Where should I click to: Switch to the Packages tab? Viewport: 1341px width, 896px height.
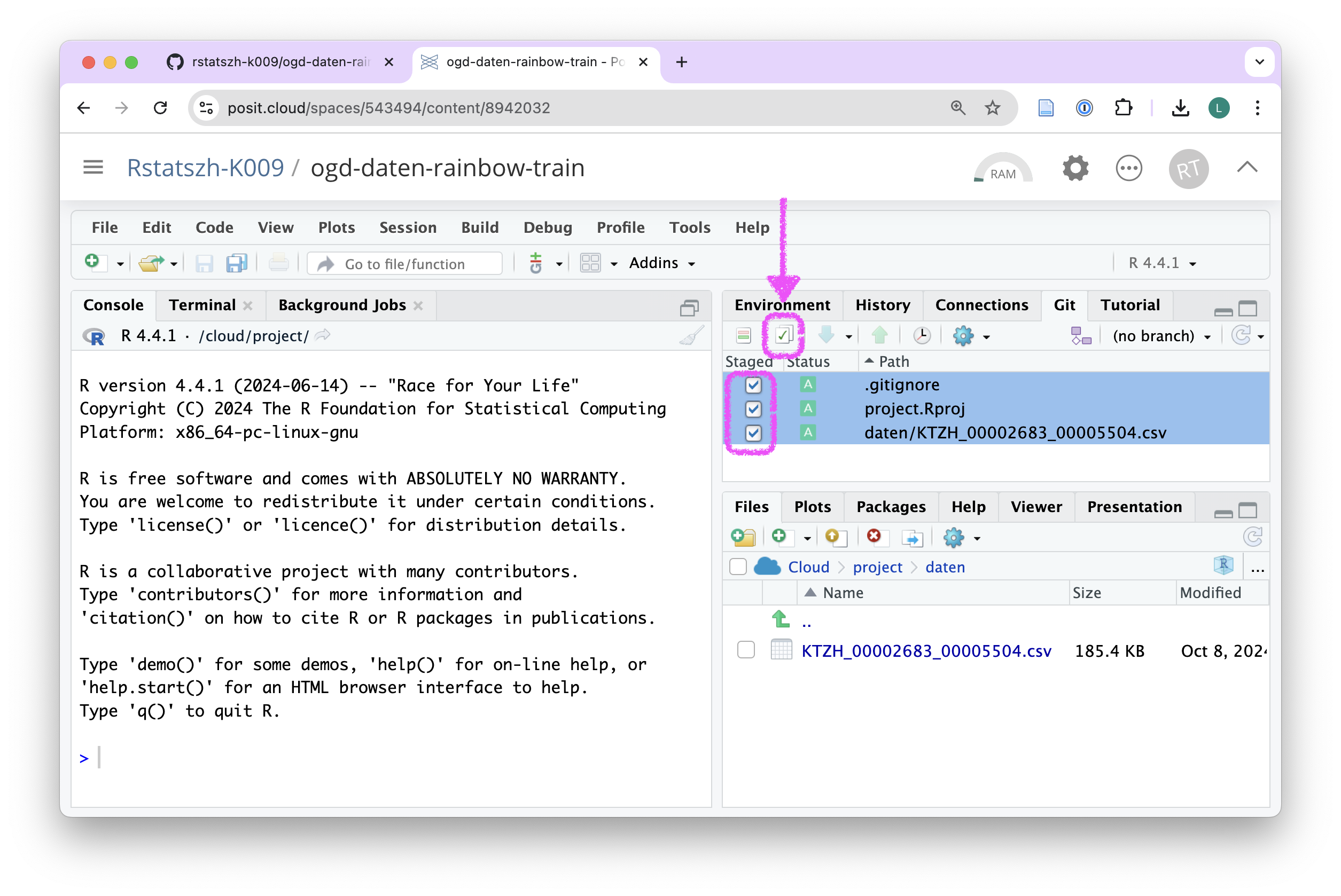point(891,506)
